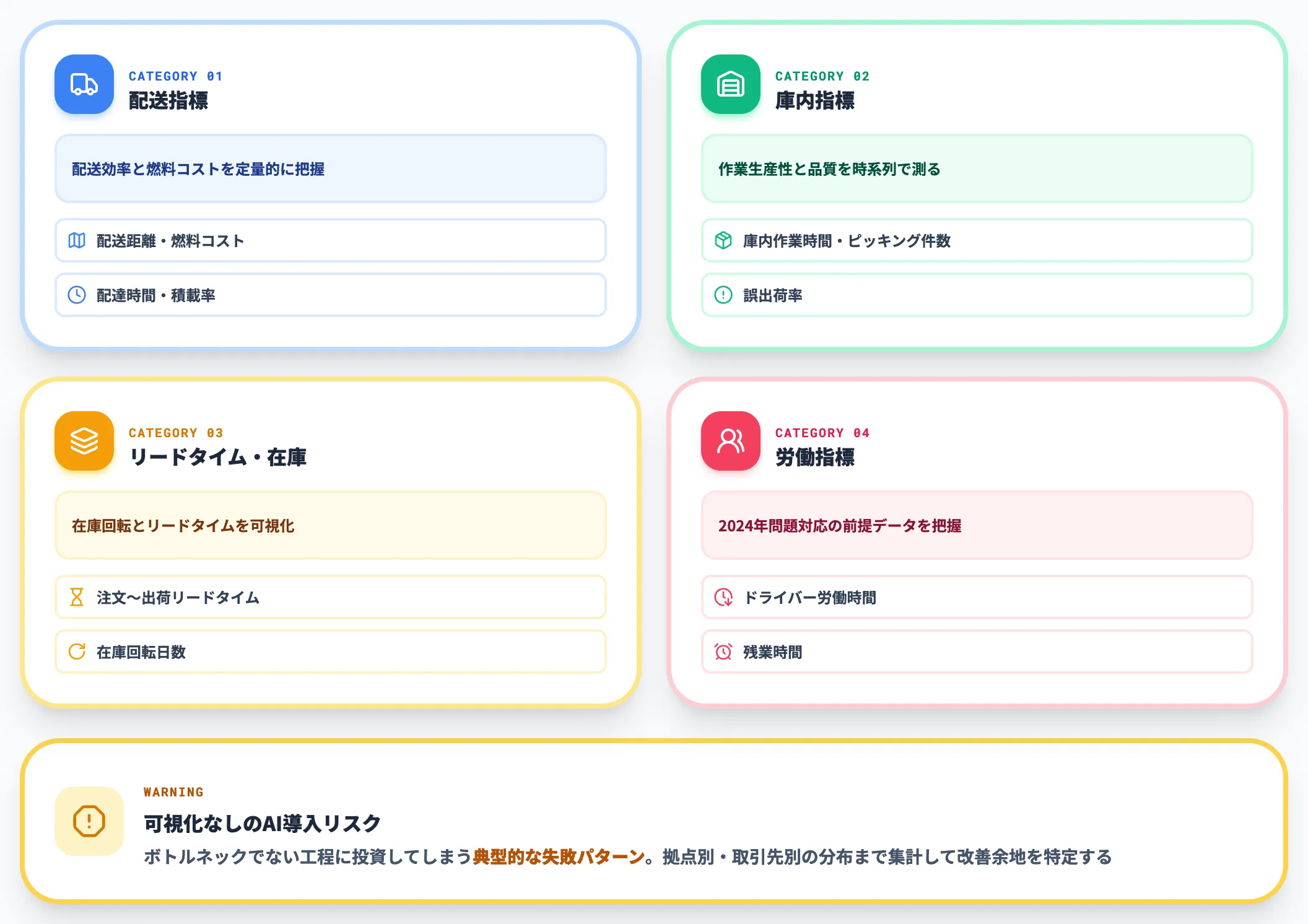Click the rotate icon beside 在庫回転日数
This screenshot has height=924, width=1308.
coord(77,652)
